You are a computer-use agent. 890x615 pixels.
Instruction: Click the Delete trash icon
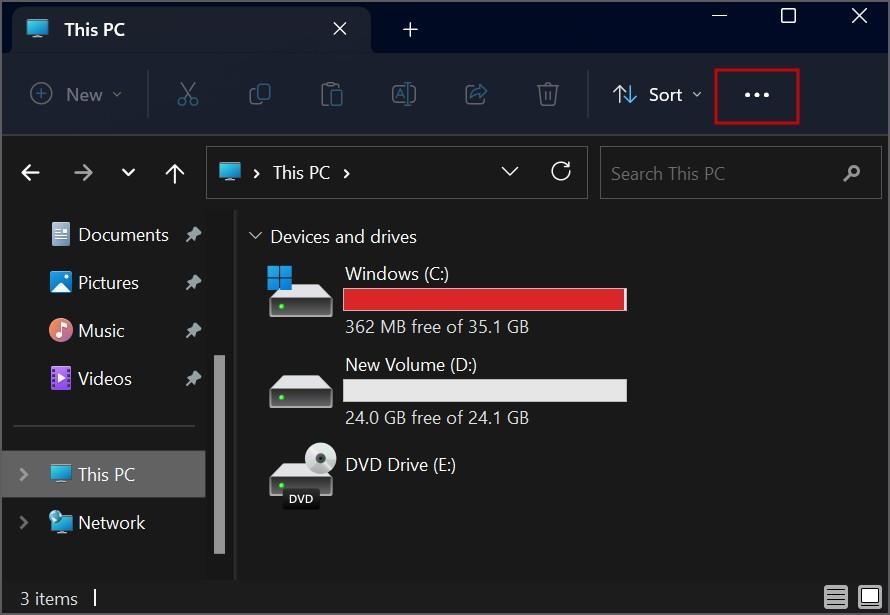(548, 94)
